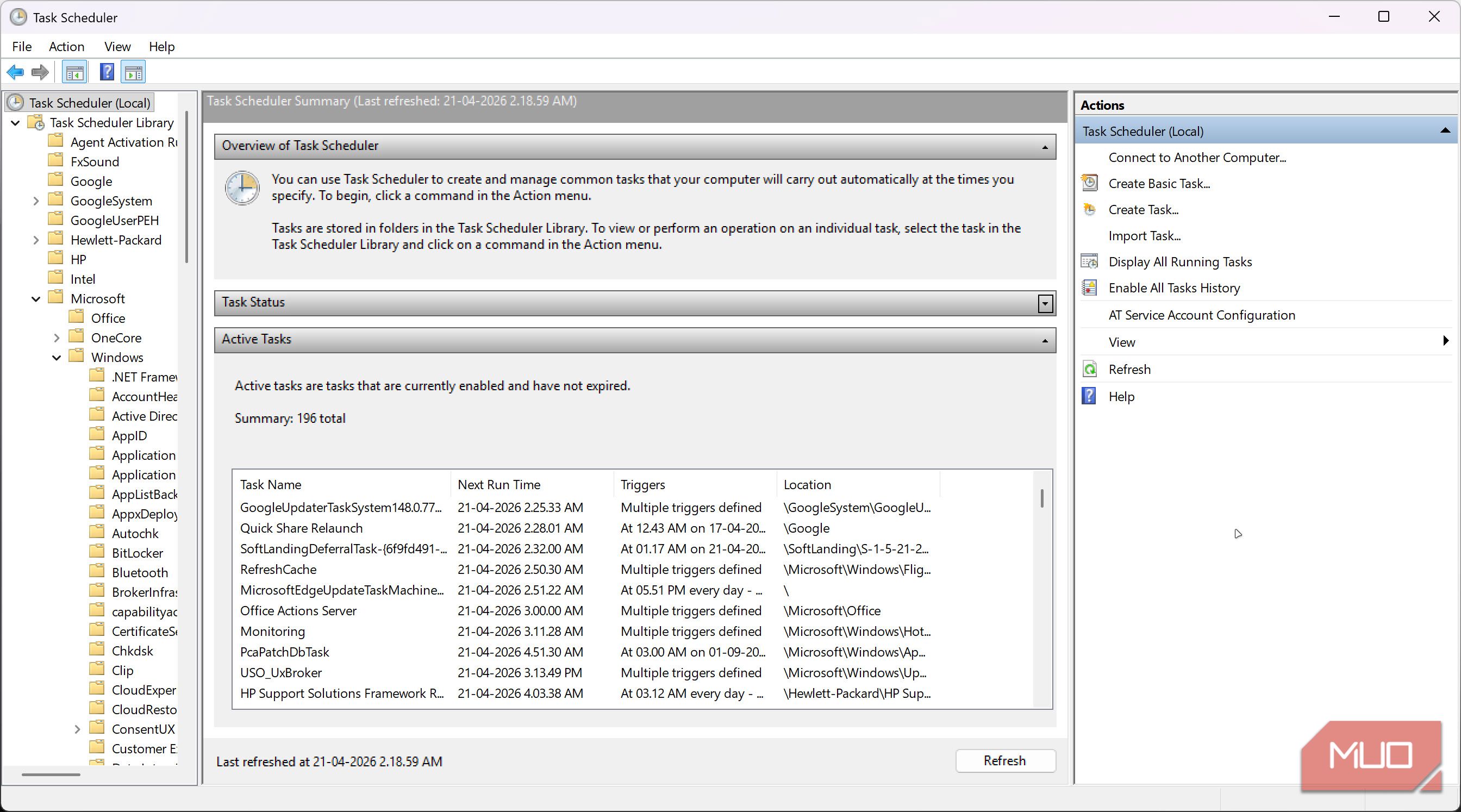Toggle the Show/Hide Console Tree toolbar icon

[x=75, y=73]
